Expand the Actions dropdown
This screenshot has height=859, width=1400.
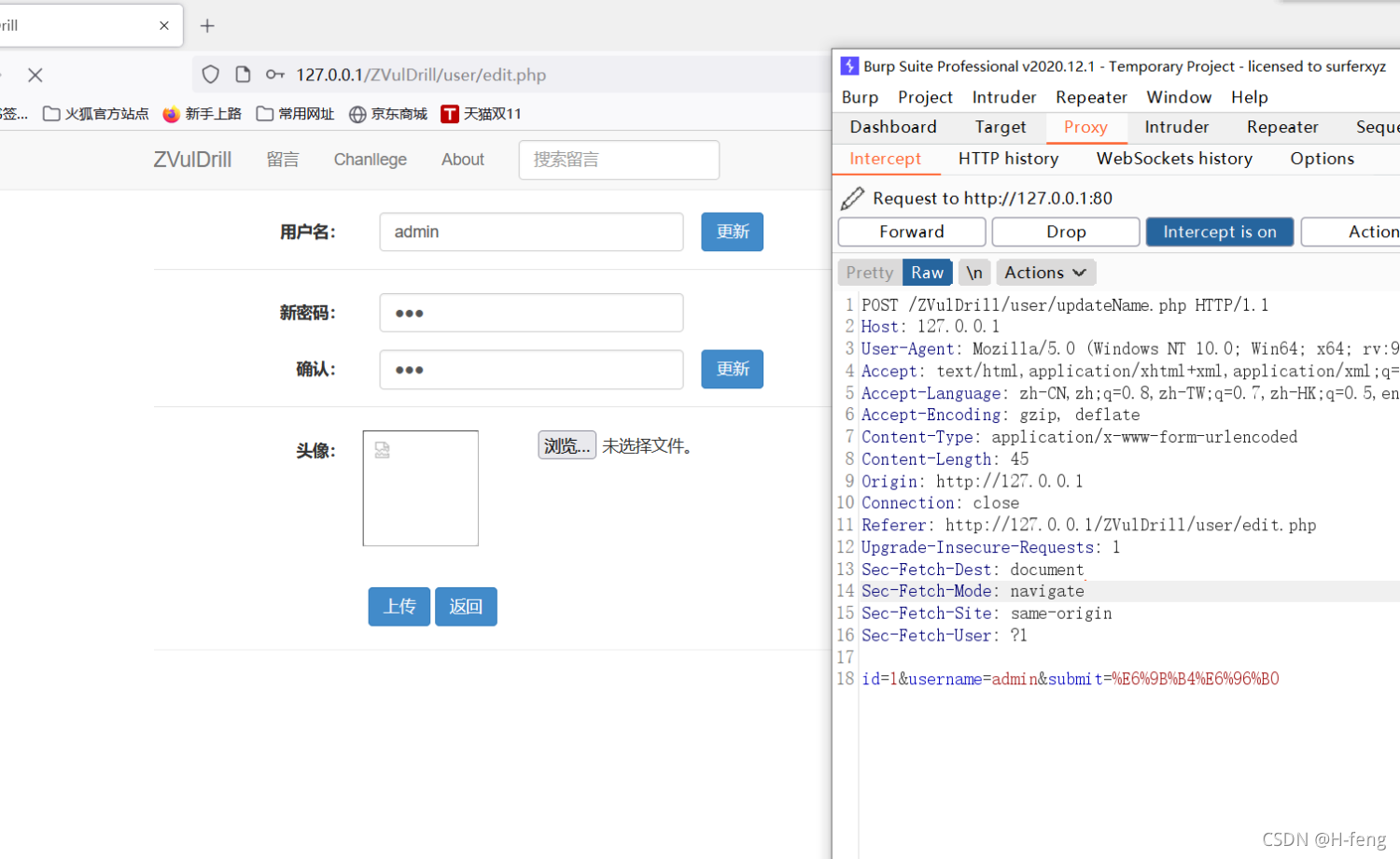(1046, 273)
